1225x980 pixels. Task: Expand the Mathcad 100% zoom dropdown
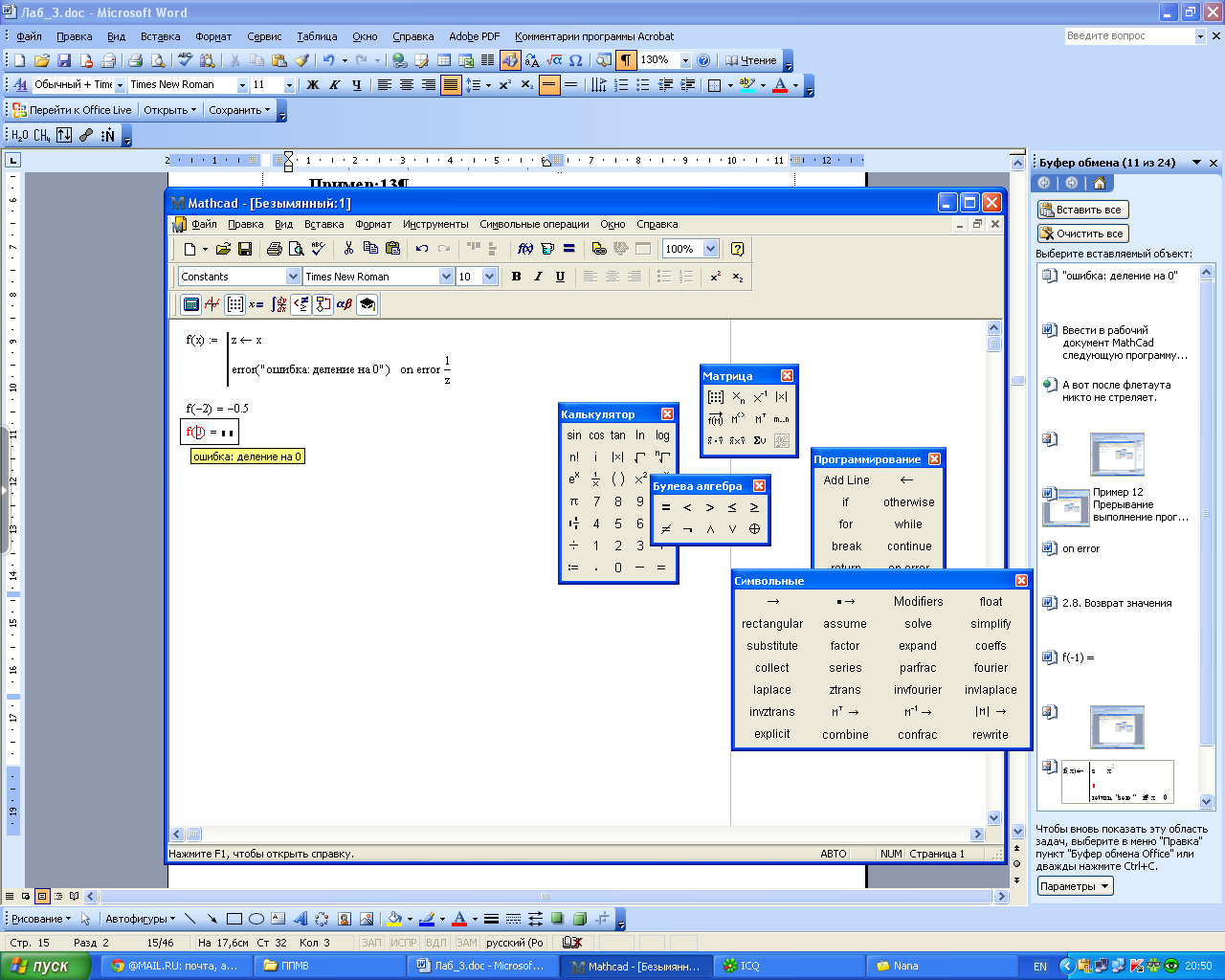pos(710,249)
